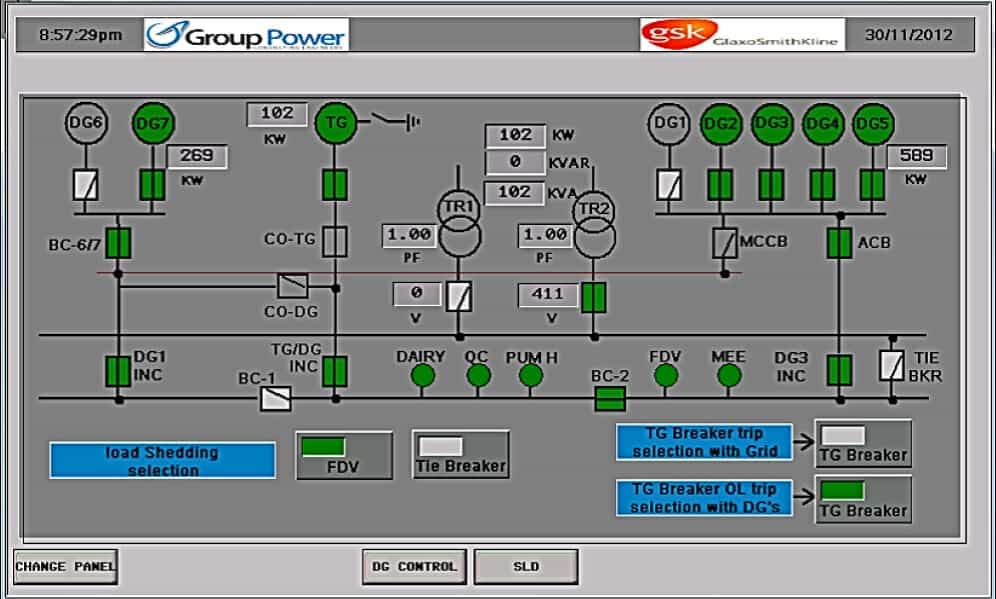Select the DG2 generator symbol
Viewport: 996px width, 599px height.
coord(721,123)
